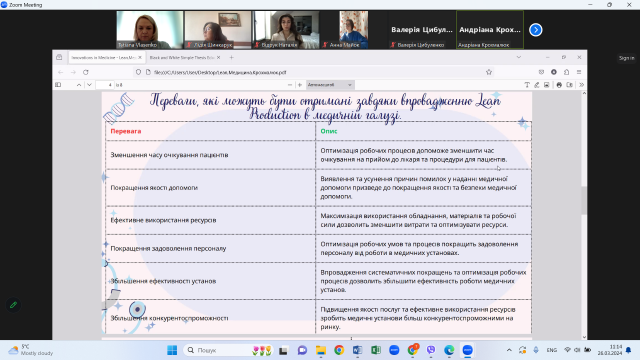Zoom in the PDF with plus
This screenshot has width=640, height=360.
(300, 85)
